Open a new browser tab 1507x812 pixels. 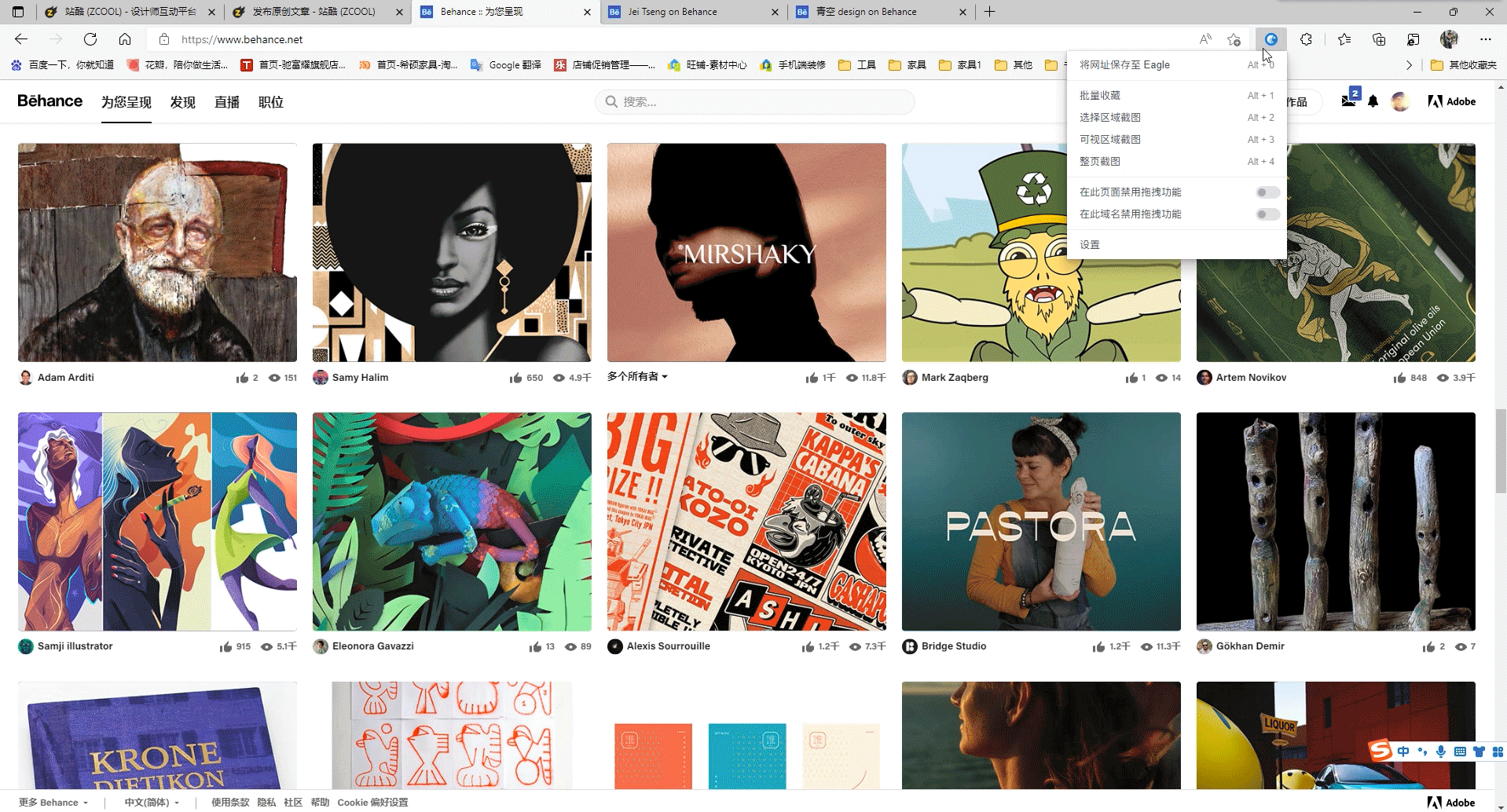989,12
